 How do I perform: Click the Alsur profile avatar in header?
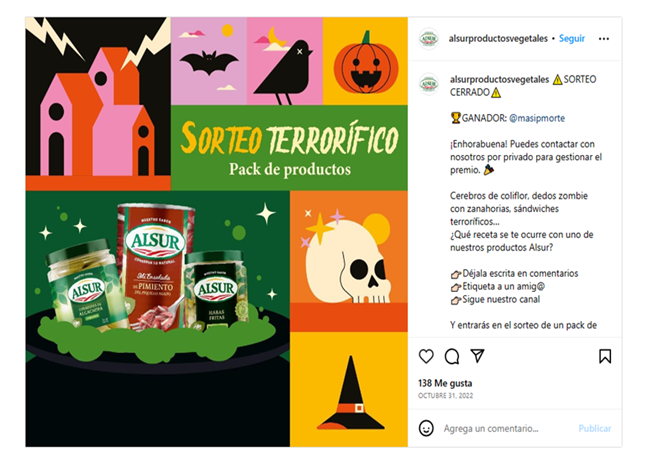(x=429, y=39)
